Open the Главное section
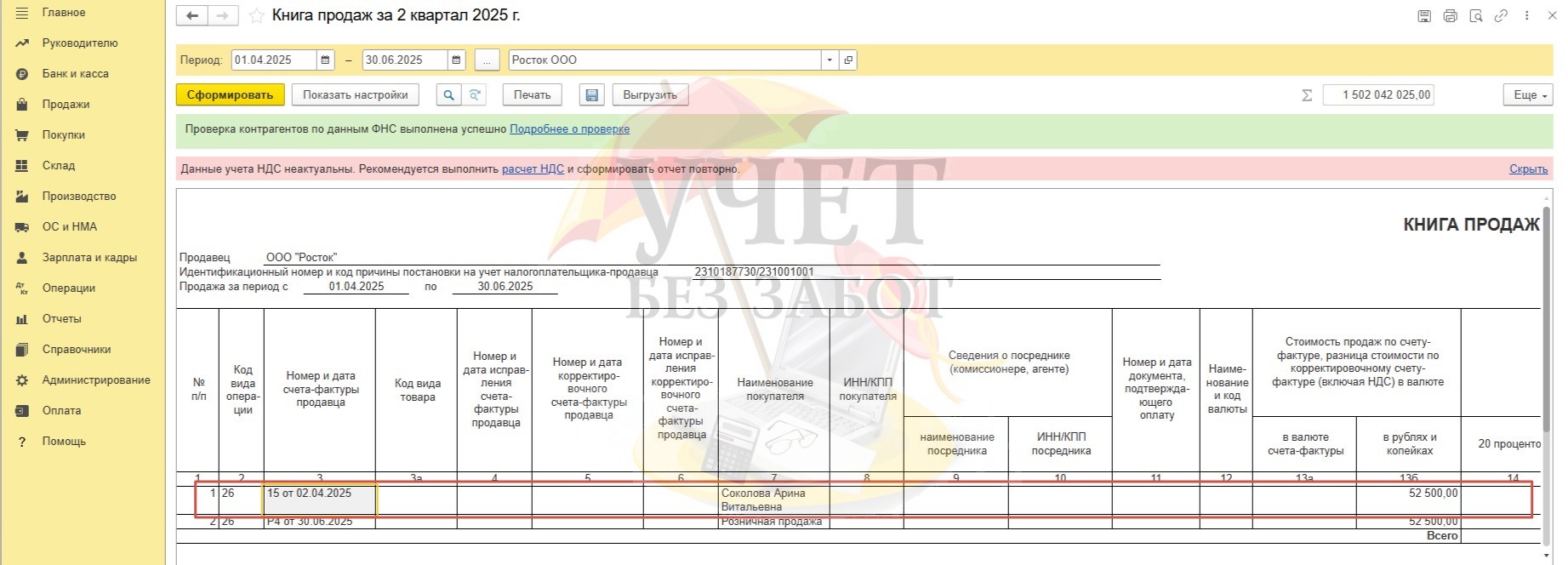 [x=63, y=13]
